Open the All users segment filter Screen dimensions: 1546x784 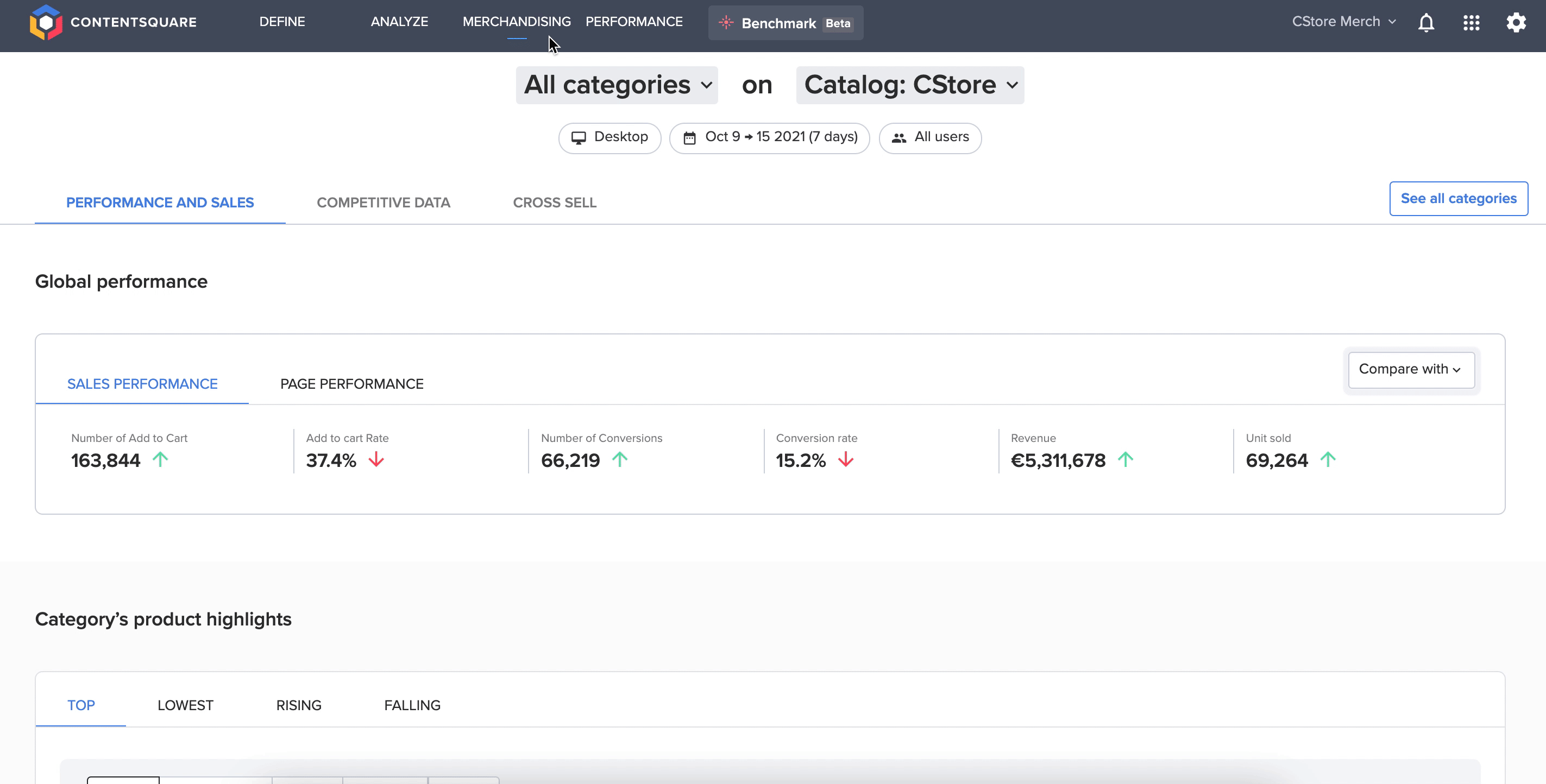point(930,138)
